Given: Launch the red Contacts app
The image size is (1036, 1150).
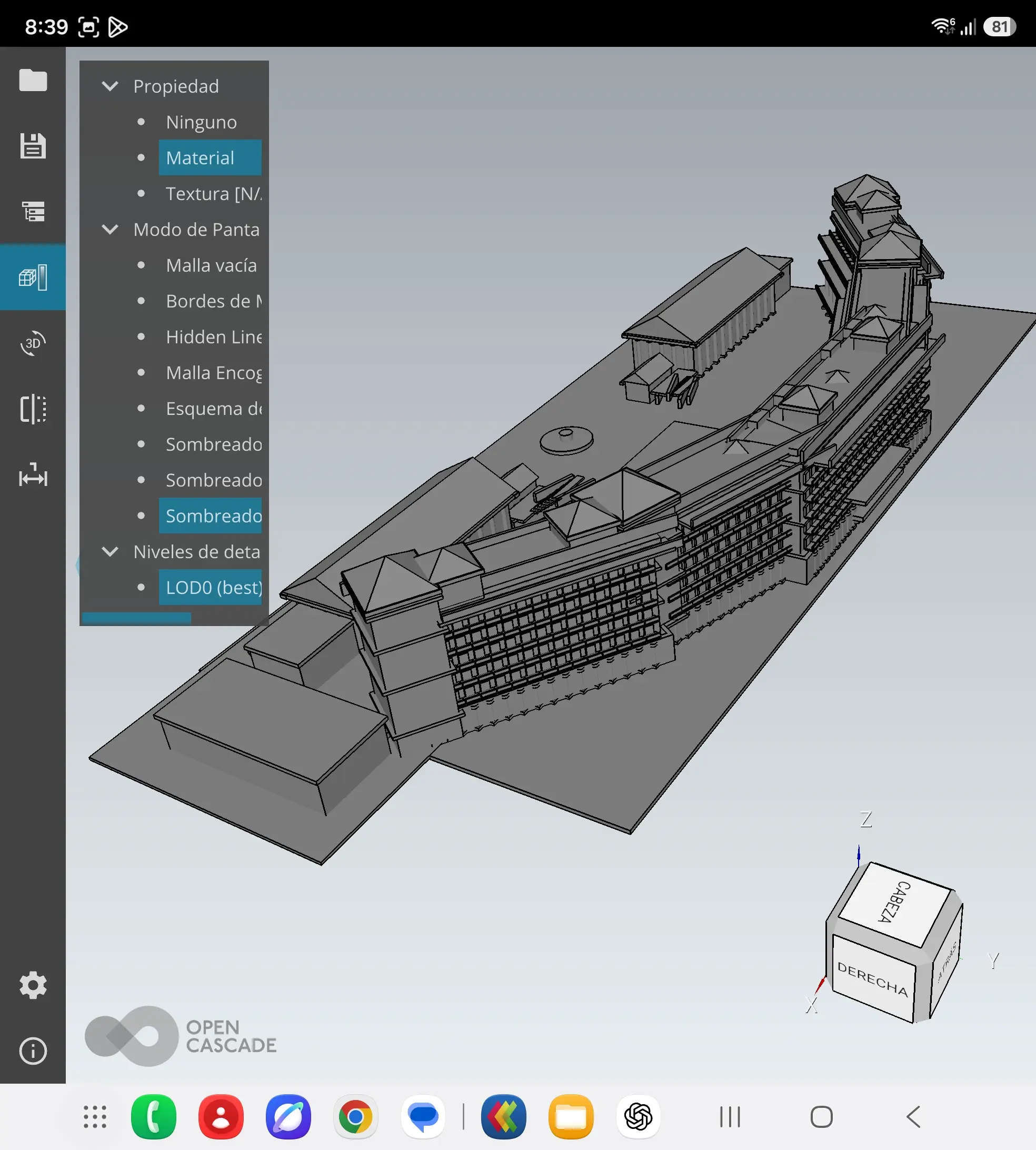Looking at the screenshot, I should pos(221,1116).
